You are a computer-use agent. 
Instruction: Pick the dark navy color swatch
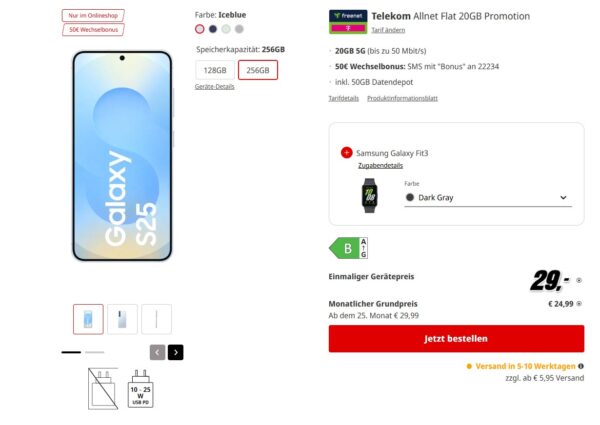point(213,29)
